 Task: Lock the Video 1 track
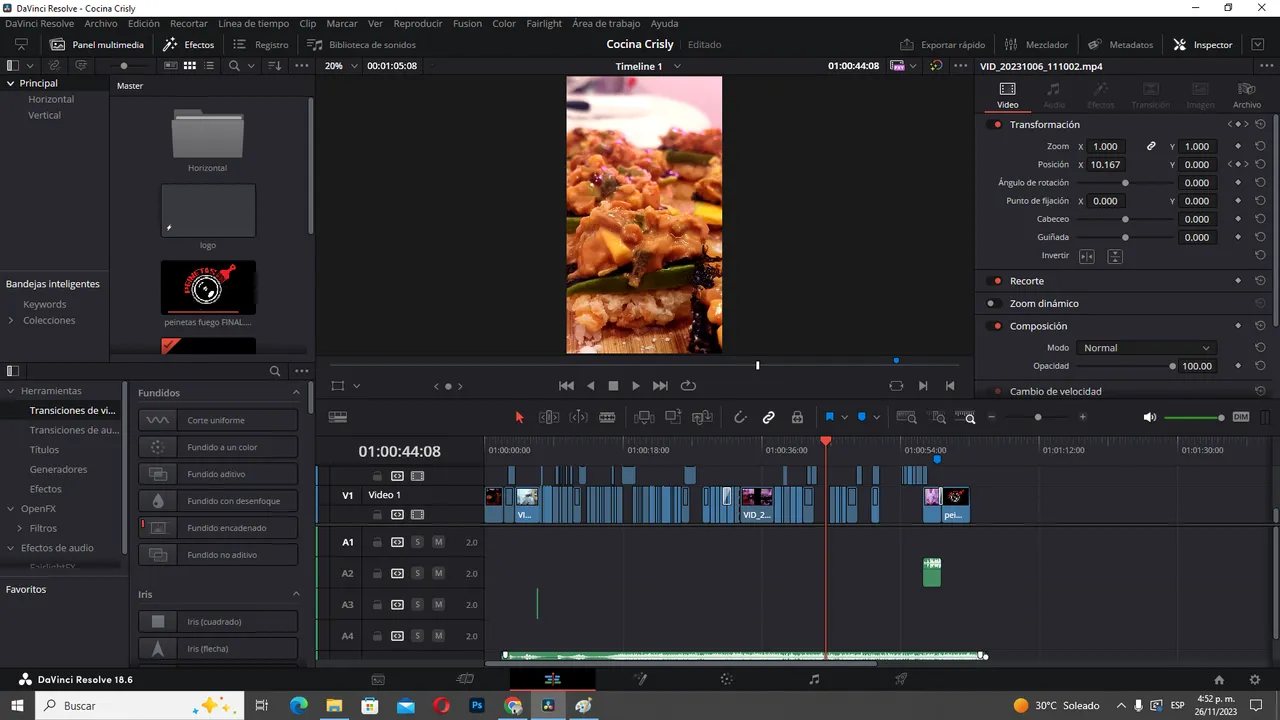377,515
